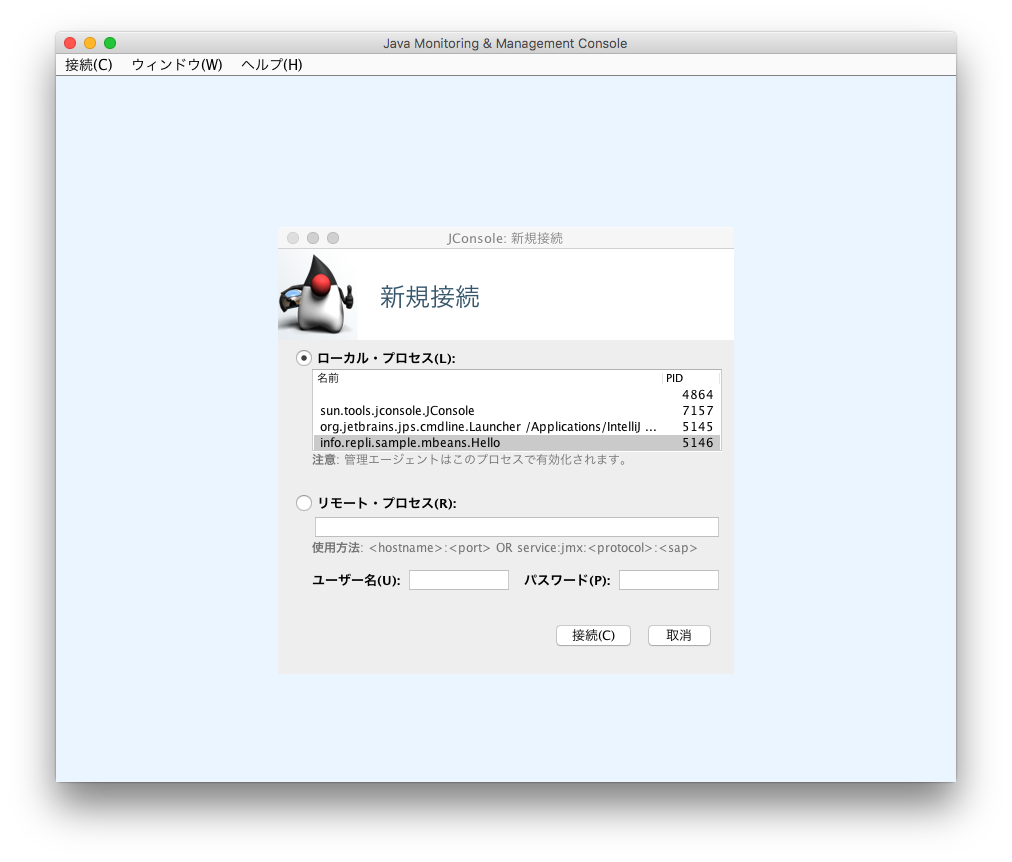Select the リモート・プロセス radio button
The width and height of the screenshot is (1012, 862).
pyautogui.click(x=303, y=503)
